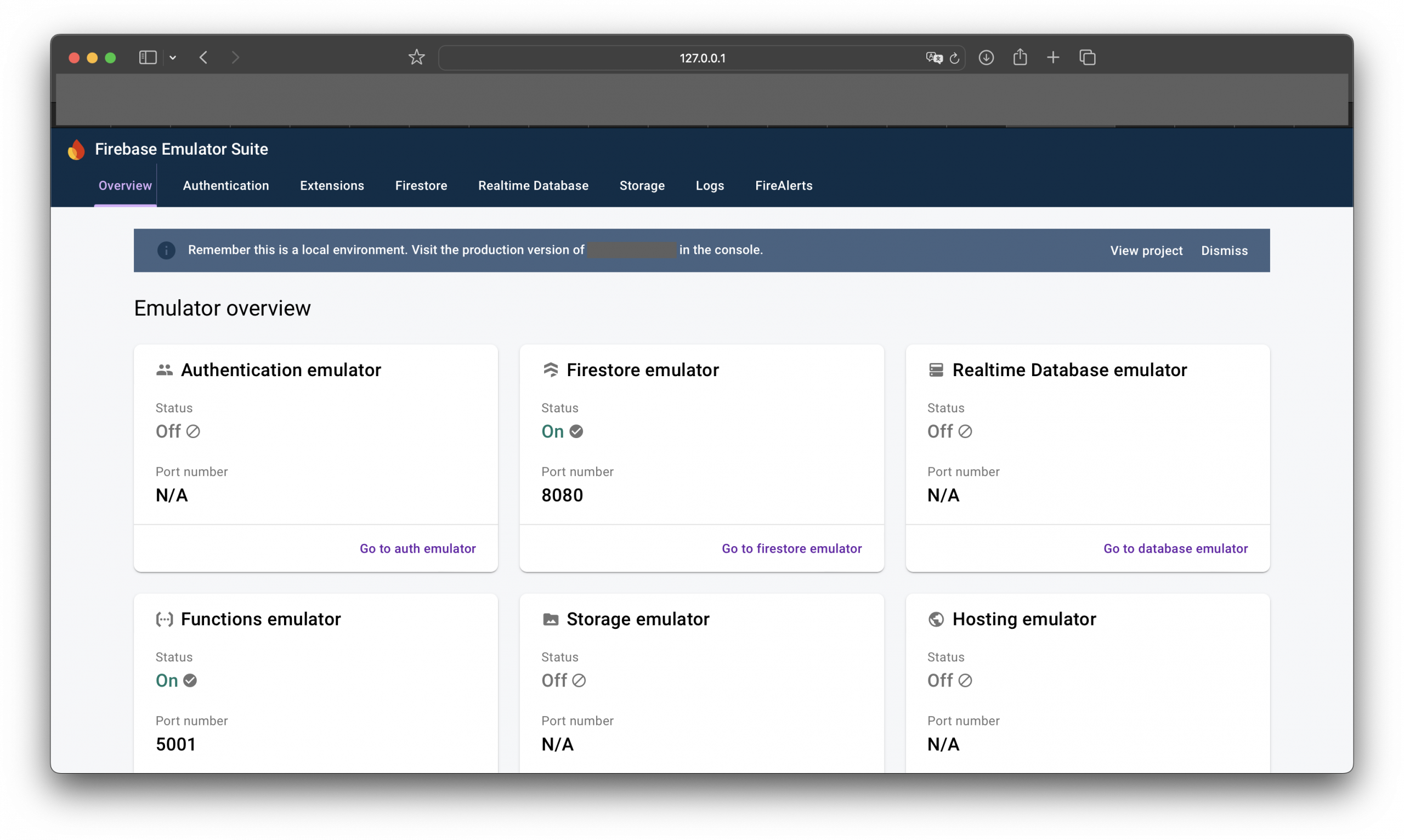Click Authentication emulator Off status icon
This screenshot has height=840, width=1404.
(193, 432)
